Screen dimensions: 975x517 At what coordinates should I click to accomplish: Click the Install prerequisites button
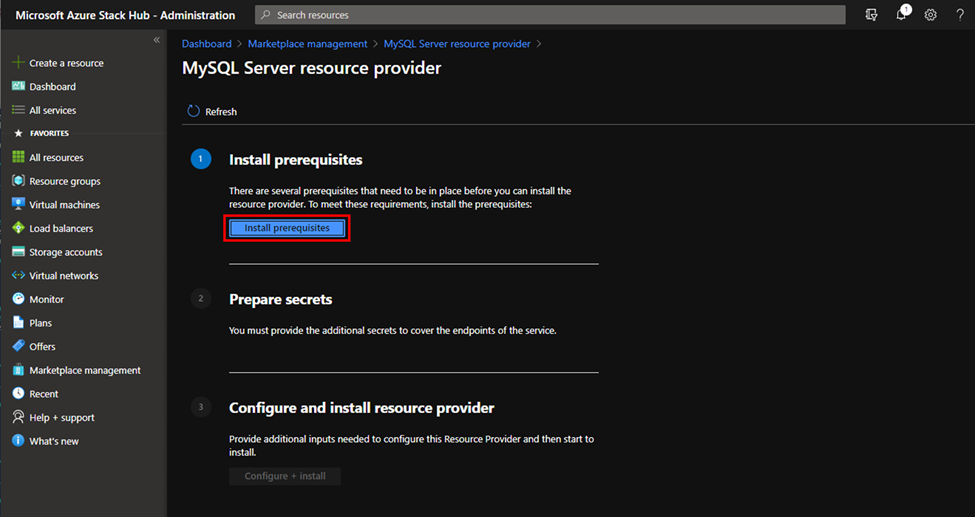287,228
